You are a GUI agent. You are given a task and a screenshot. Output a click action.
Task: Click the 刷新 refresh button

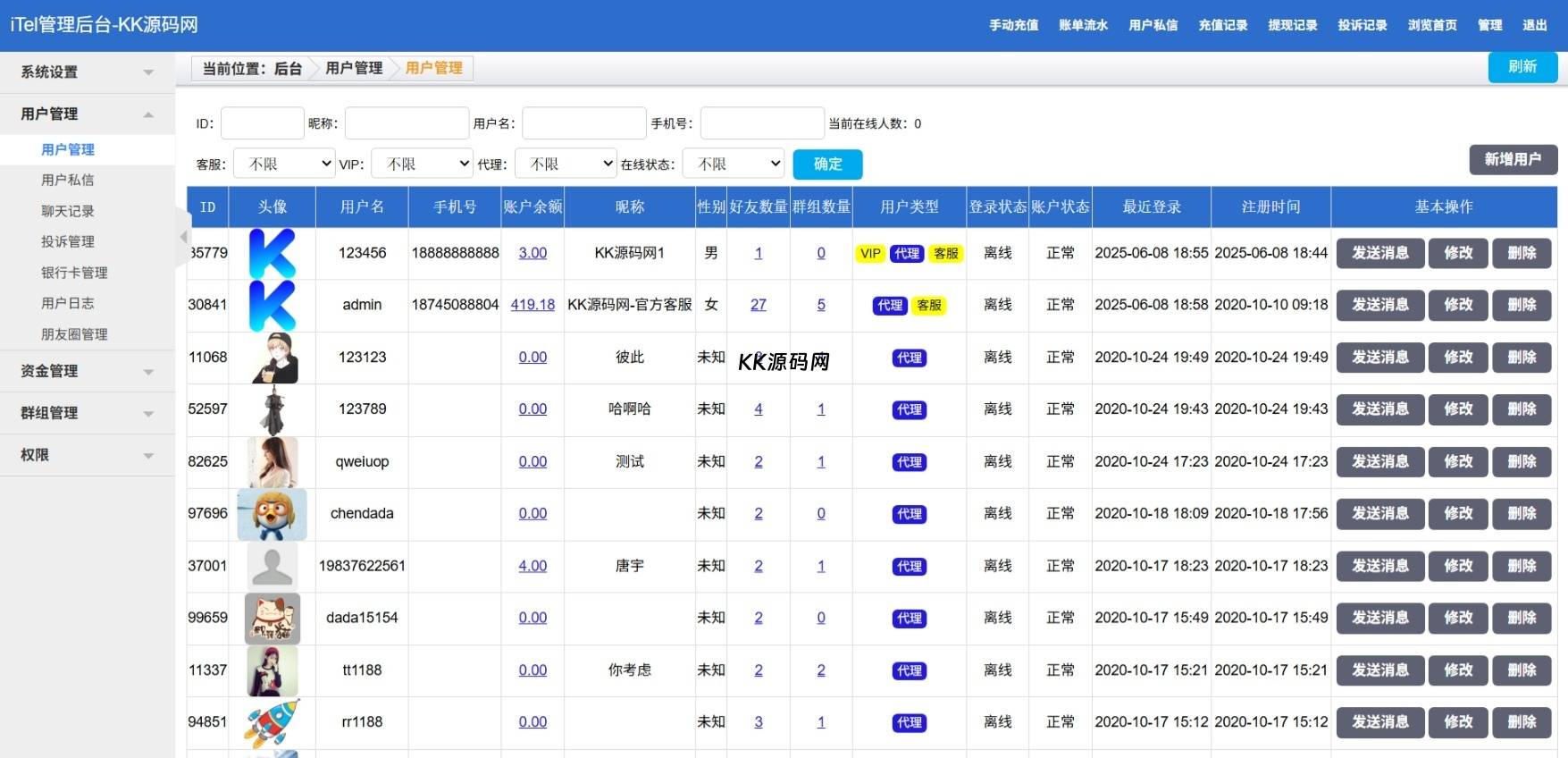[x=1522, y=67]
